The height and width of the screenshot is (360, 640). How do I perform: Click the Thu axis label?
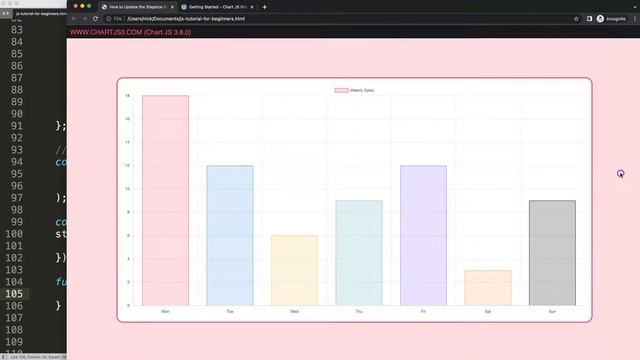359,311
